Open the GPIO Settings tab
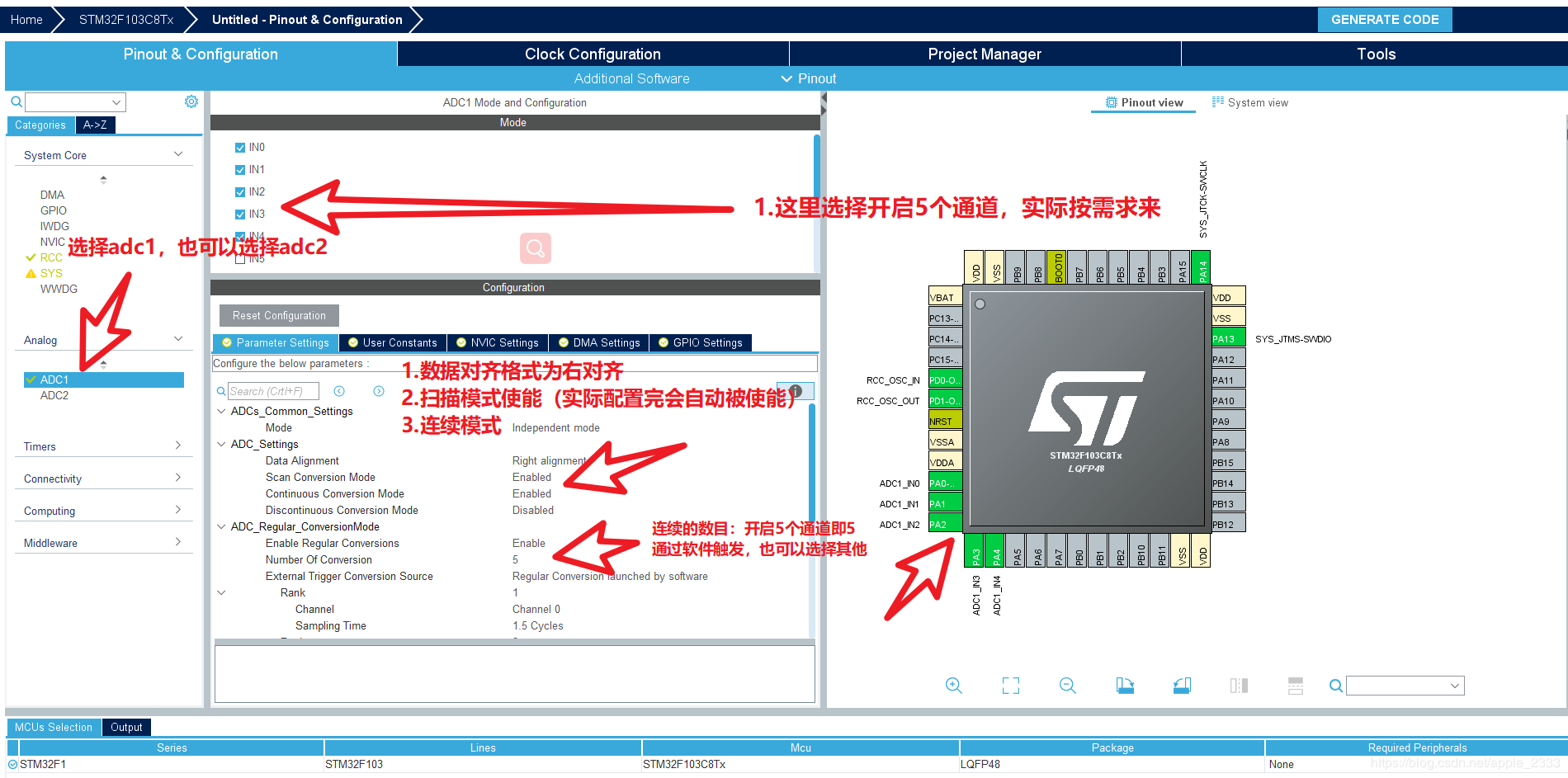 tap(701, 342)
